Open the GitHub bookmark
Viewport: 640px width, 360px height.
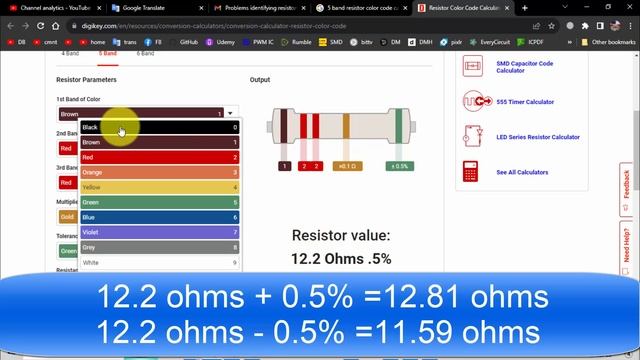click(184, 42)
